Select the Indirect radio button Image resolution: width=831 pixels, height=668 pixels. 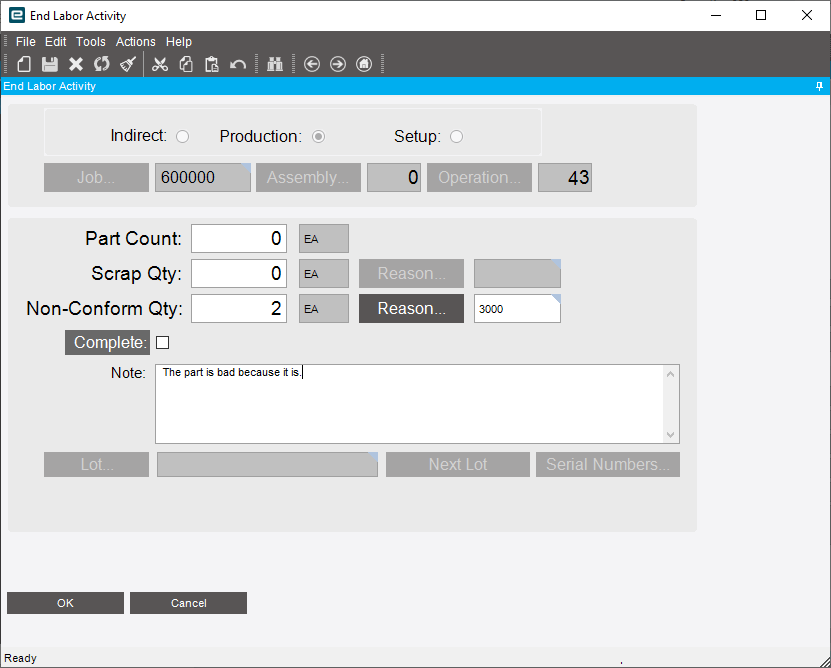click(182, 137)
